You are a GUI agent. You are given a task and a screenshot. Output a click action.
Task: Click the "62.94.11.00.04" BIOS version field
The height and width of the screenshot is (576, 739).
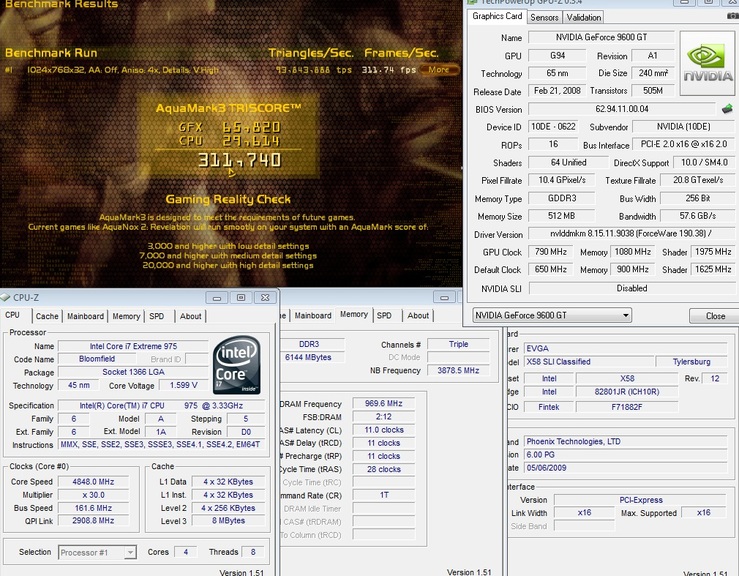[x=622, y=109]
